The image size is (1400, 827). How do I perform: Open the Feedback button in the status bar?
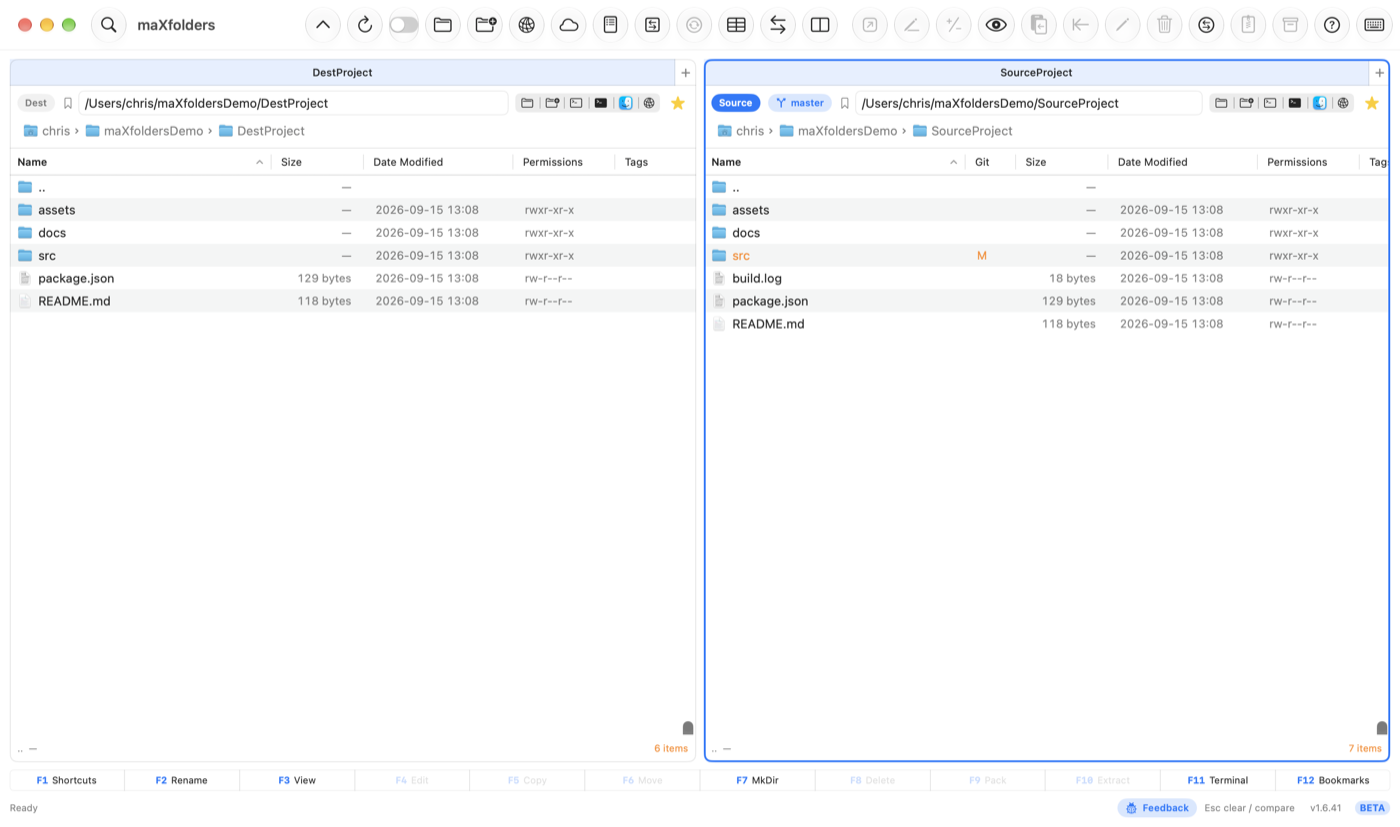1157,808
